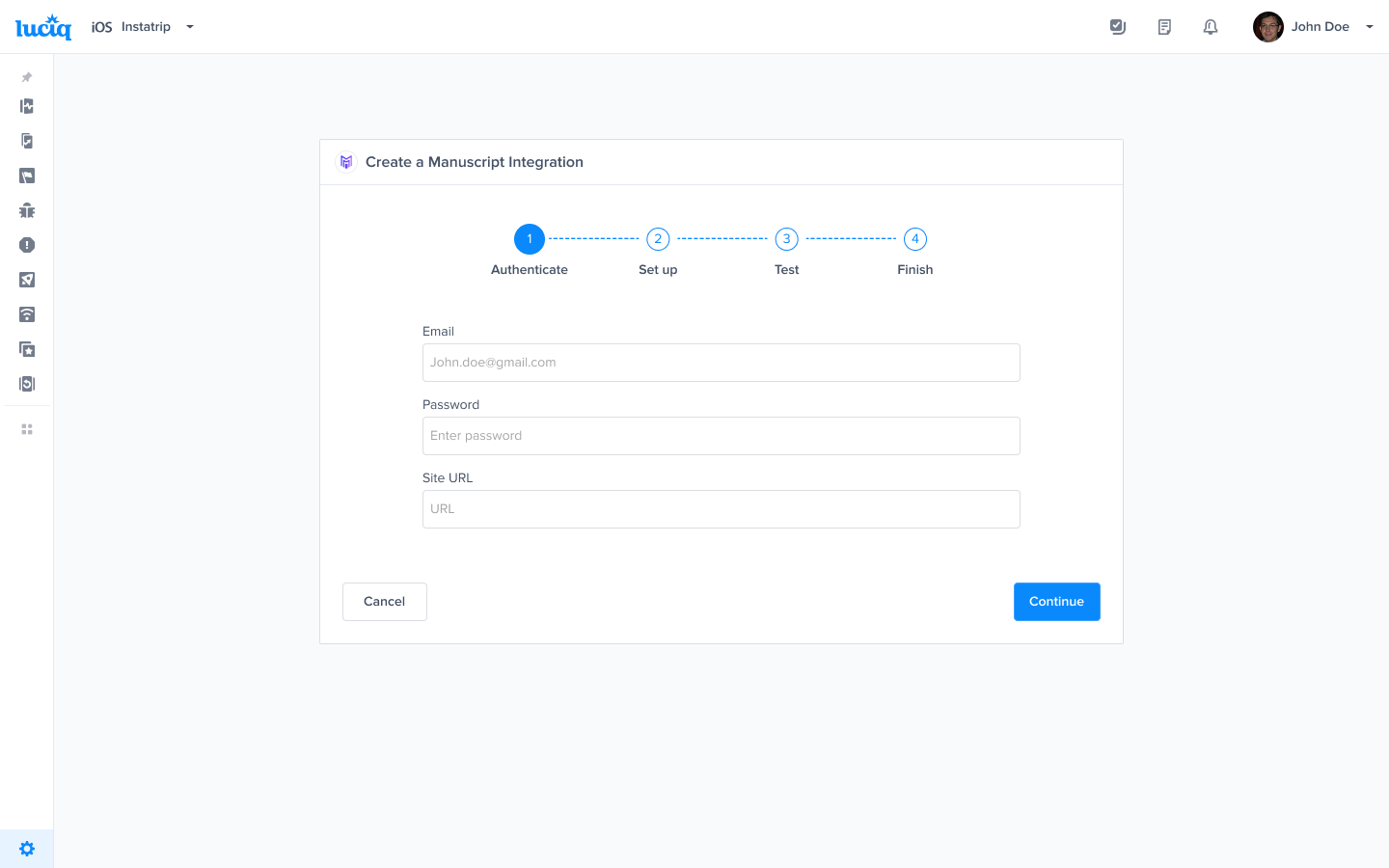This screenshot has height=868, width=1389.
Task: Expand the Instatrip app switcher dropdown
Action: [x=190, y=27]
